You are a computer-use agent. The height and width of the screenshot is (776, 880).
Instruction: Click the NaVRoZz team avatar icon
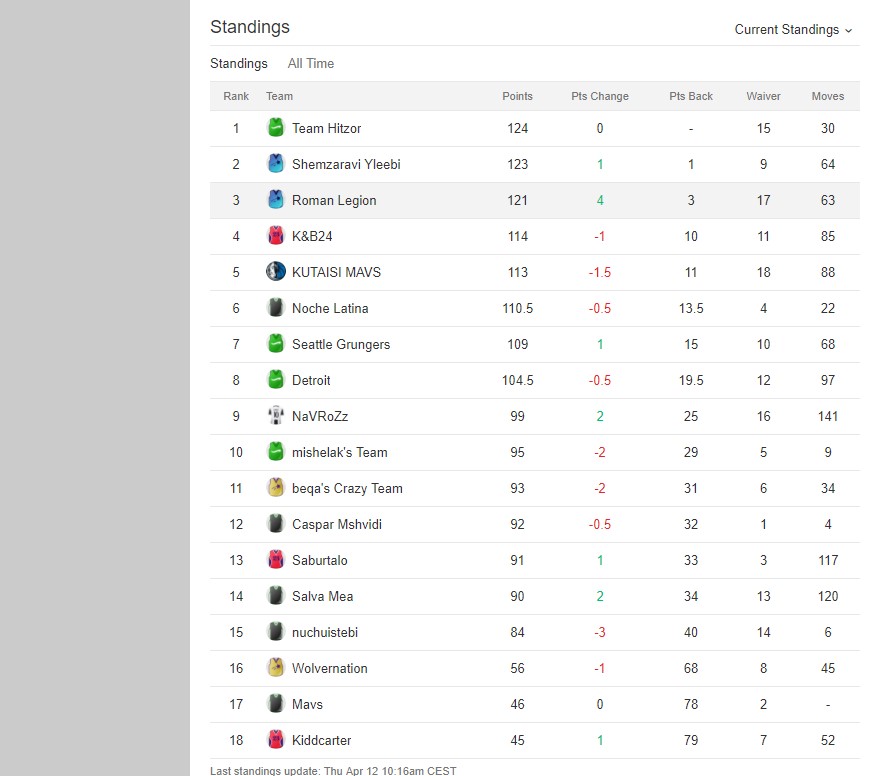276,416
